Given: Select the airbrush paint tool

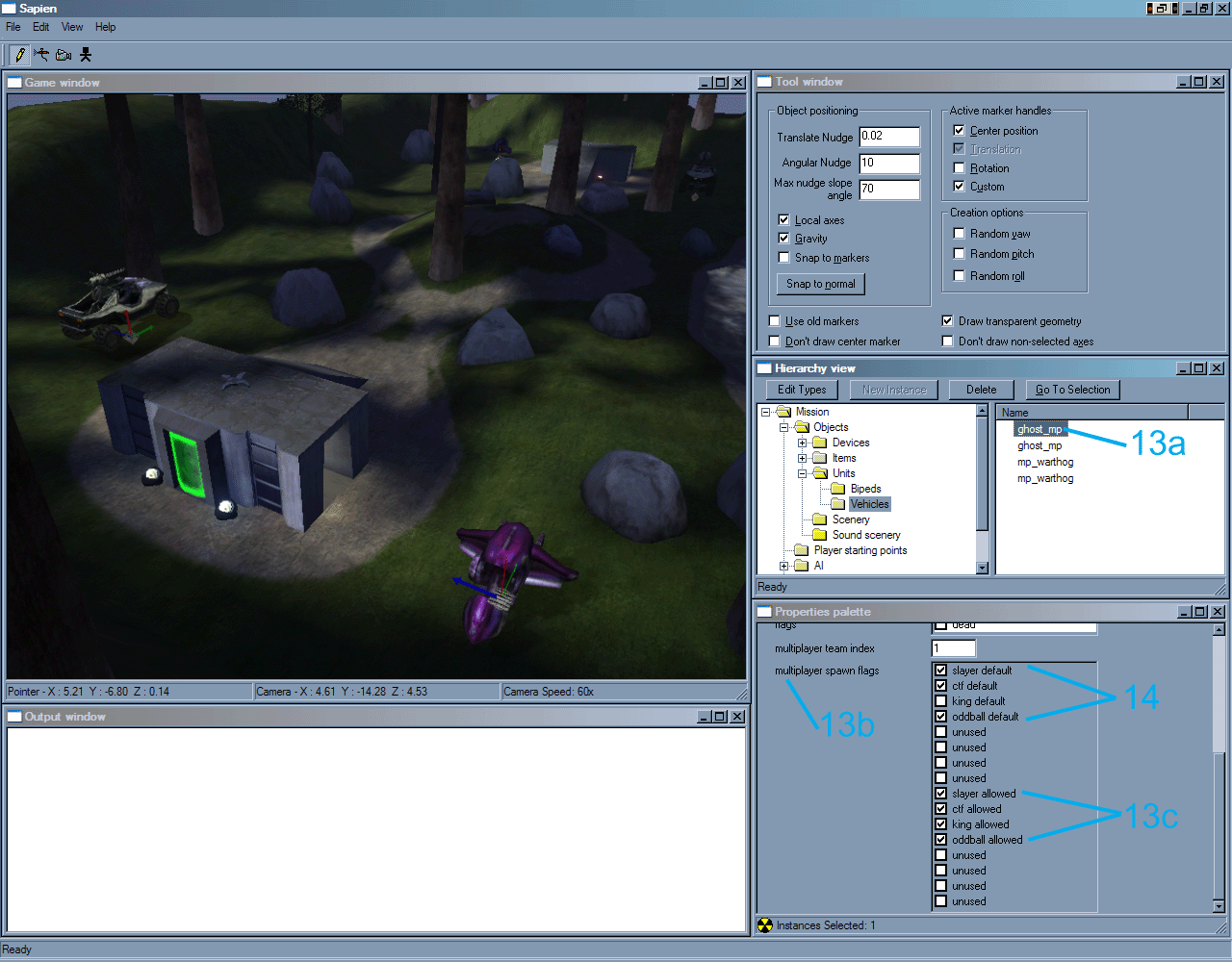Looking at the screenshot, I should pyautogui.click(x=41, y=55).
